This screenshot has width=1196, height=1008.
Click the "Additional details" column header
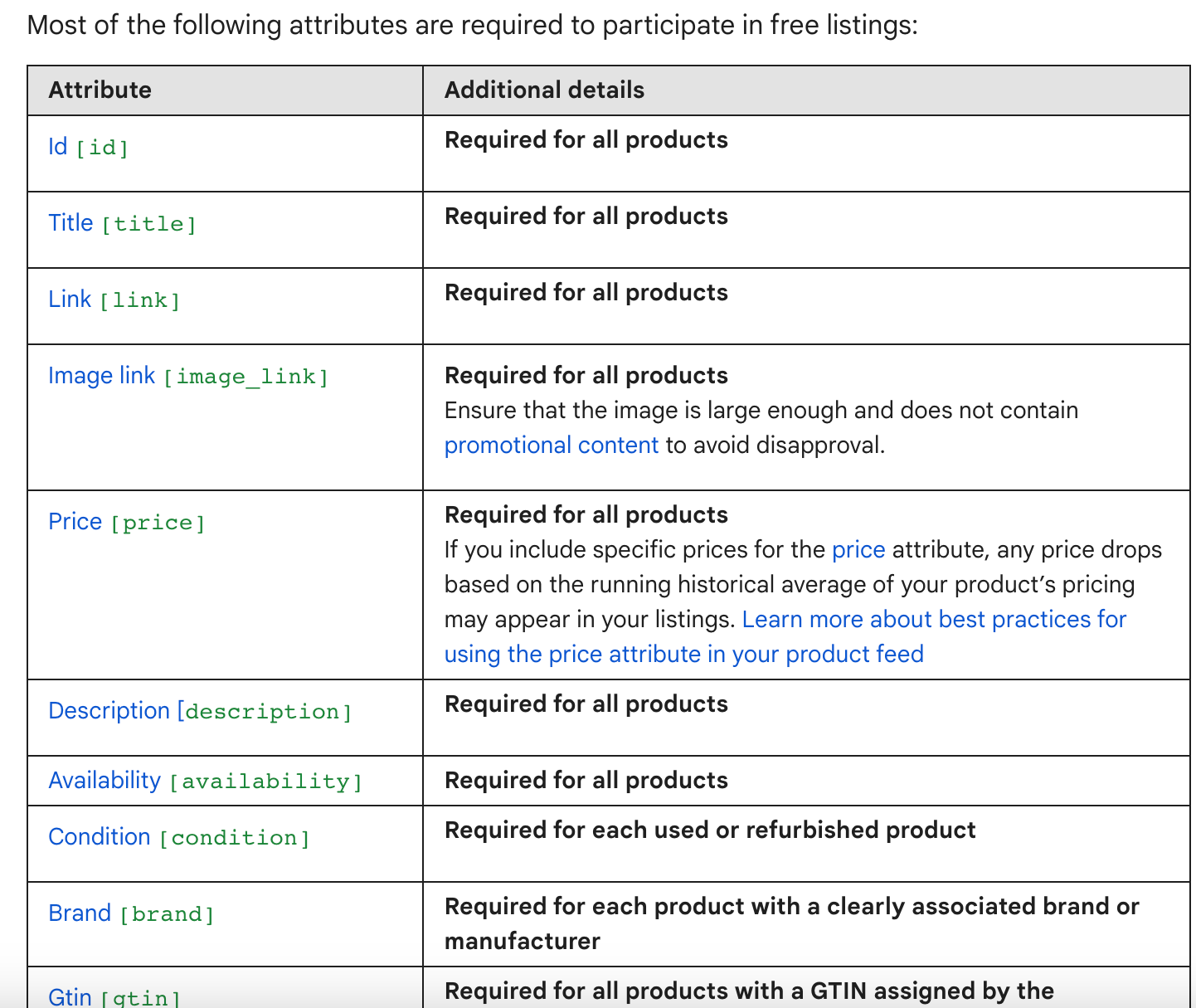pos(544,90)
